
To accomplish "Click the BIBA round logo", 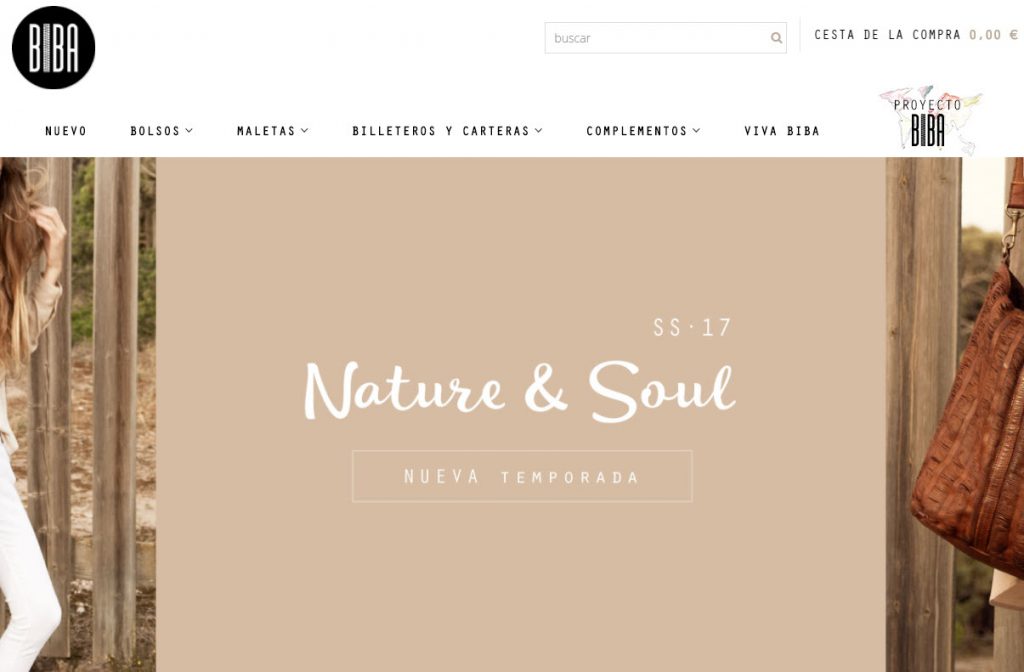I will [x=54, y=48].
